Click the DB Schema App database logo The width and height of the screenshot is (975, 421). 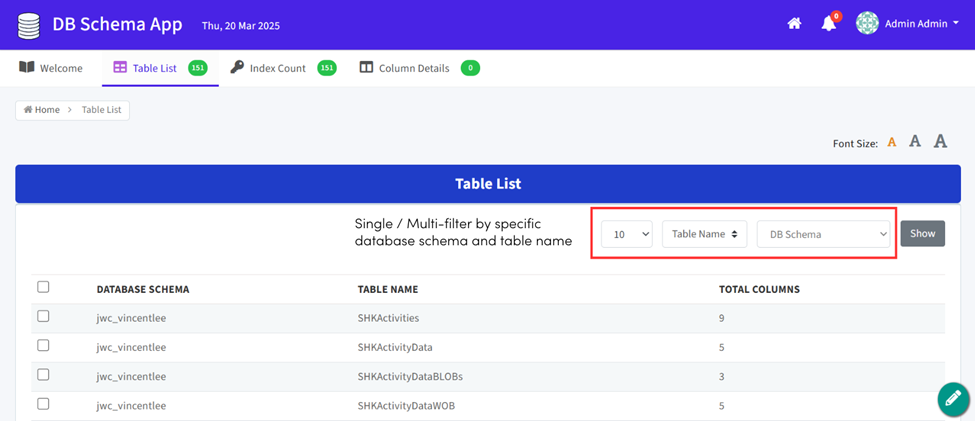pyautogui.click(x=28, y=24)
